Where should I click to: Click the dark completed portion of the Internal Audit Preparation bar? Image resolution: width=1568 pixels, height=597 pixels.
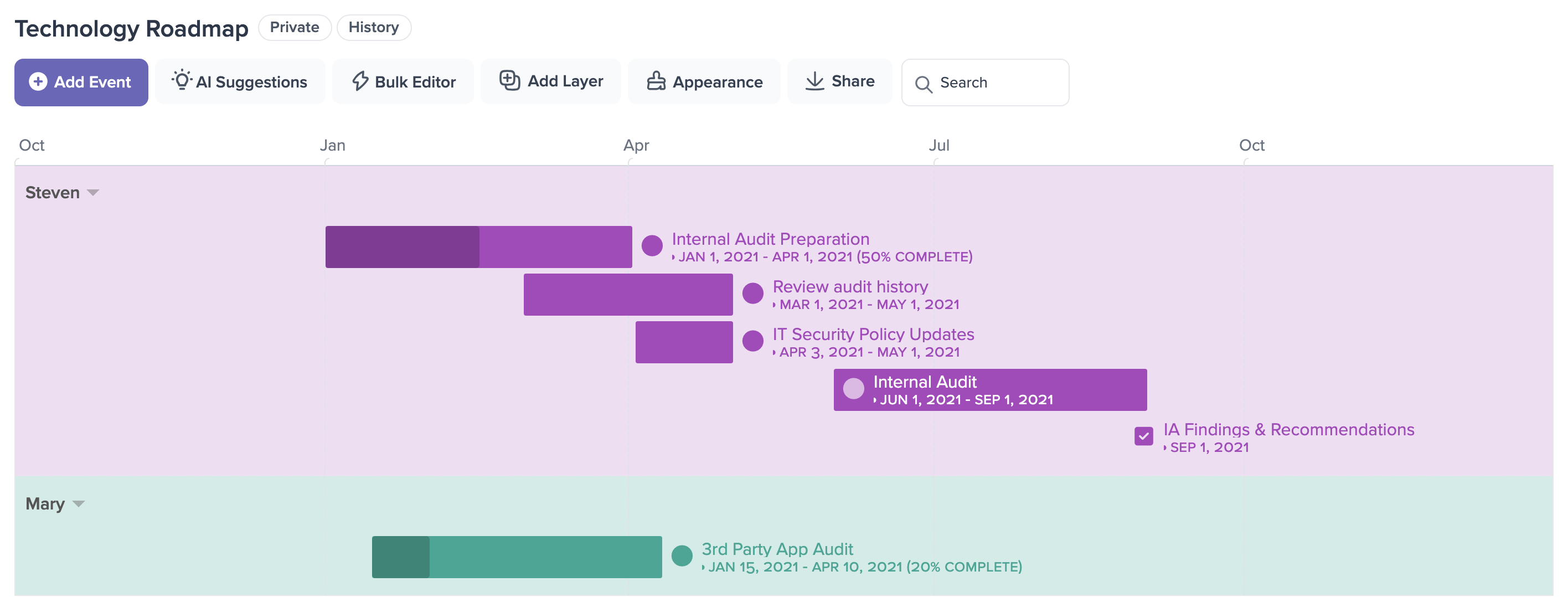[x=403, y=247]
